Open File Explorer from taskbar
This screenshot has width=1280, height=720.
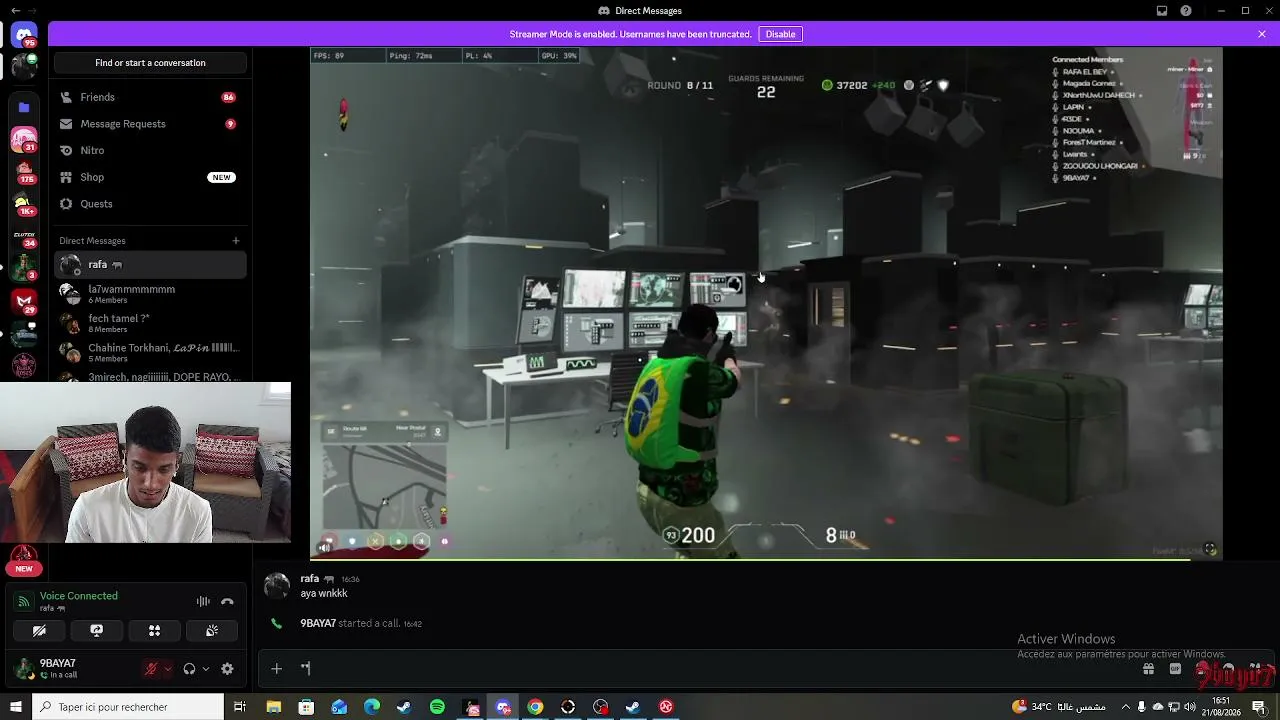pos(274,707)
